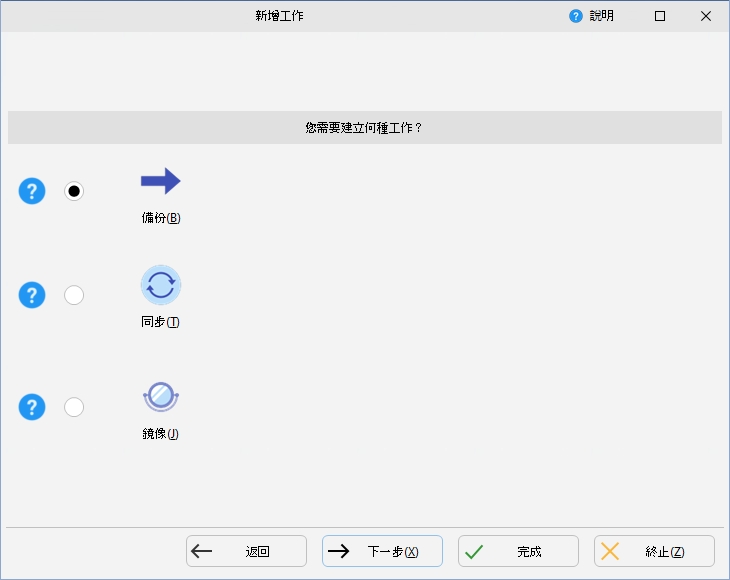Screen dimensions: 730x580
Task: Select the 備份 backup radio button
Action: click(x=74, y=191)
